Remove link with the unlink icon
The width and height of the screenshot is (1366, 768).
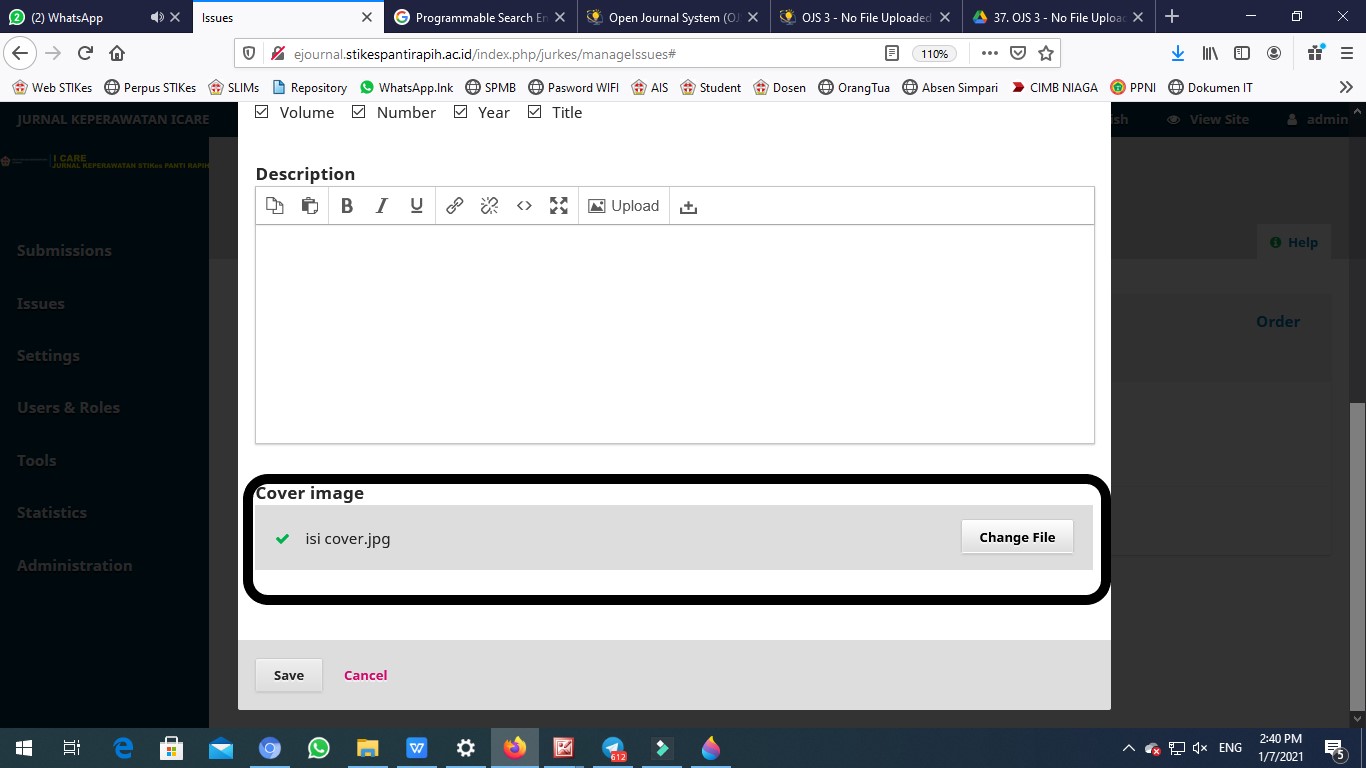[x=489, y=206]
